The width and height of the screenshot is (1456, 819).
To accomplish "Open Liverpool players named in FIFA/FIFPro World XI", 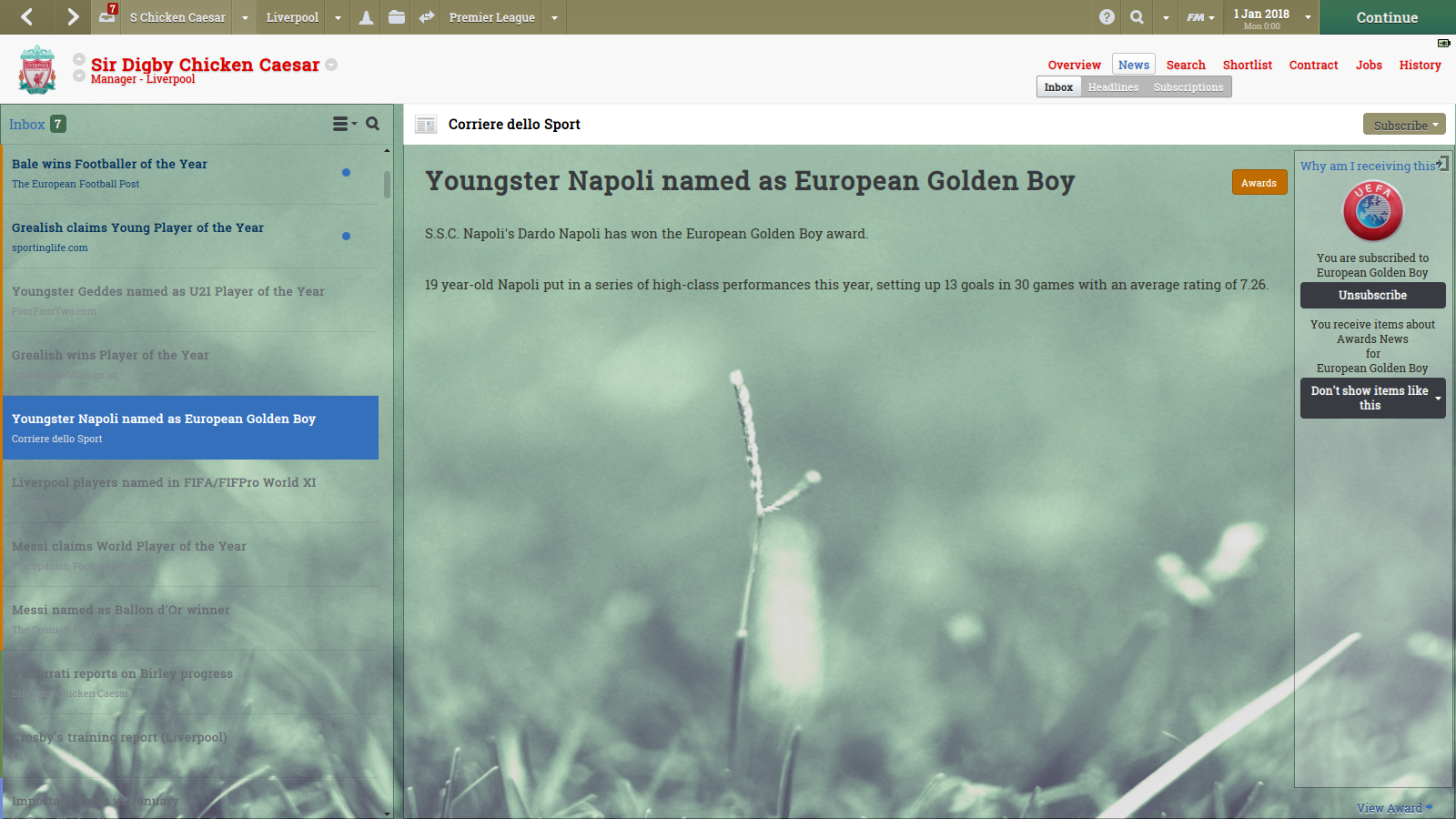I will [191, 491].
